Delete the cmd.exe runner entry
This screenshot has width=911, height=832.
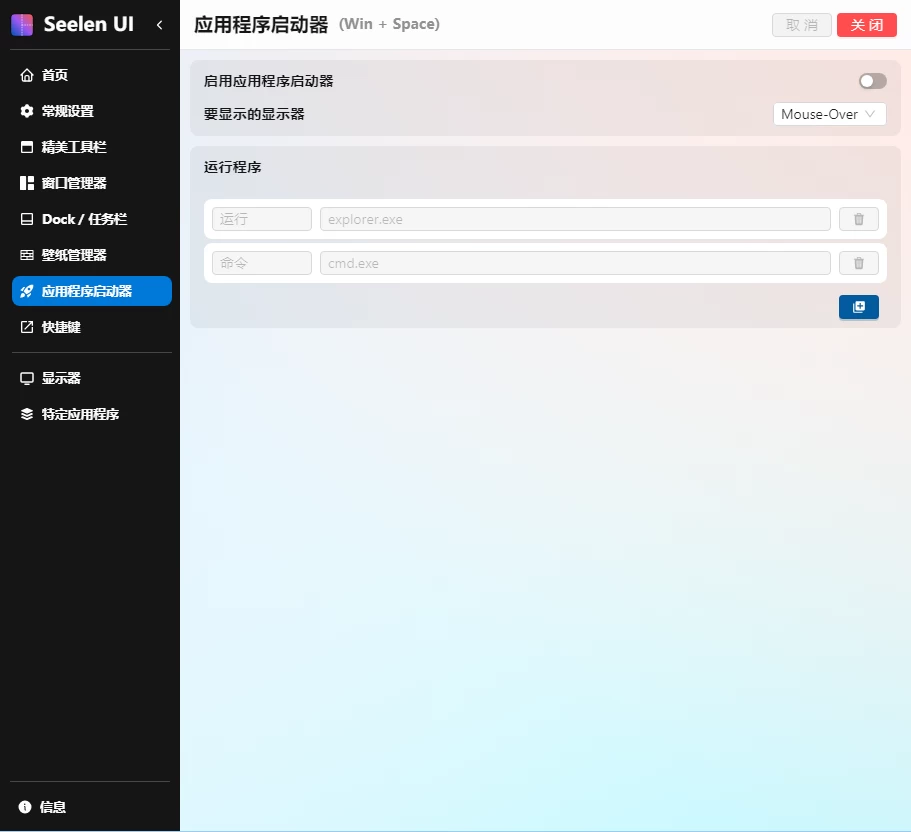coord(858,263)
